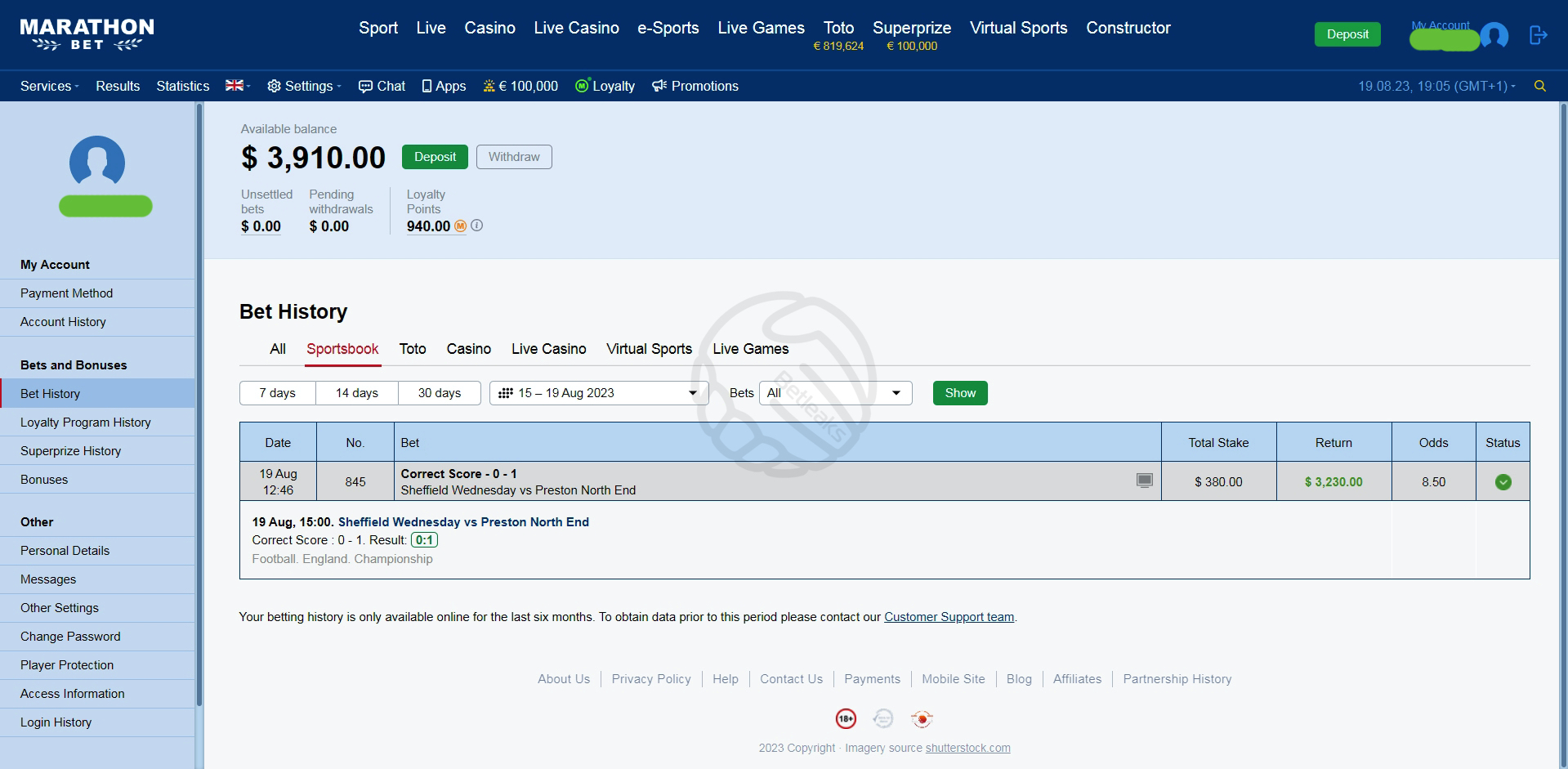Switch to the Live Casino history tab

(x=549, y=349)
